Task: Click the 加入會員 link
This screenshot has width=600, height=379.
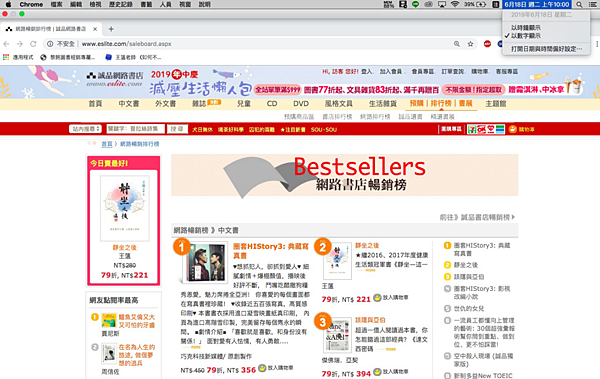Action: pyautogui.click(x=391, y=71)
